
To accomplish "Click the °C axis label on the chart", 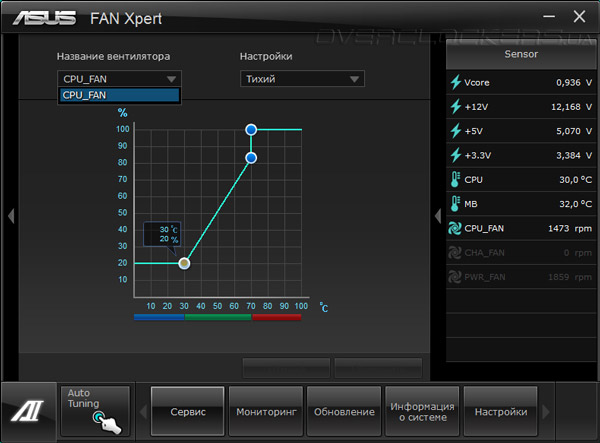I will click(324, 307).
